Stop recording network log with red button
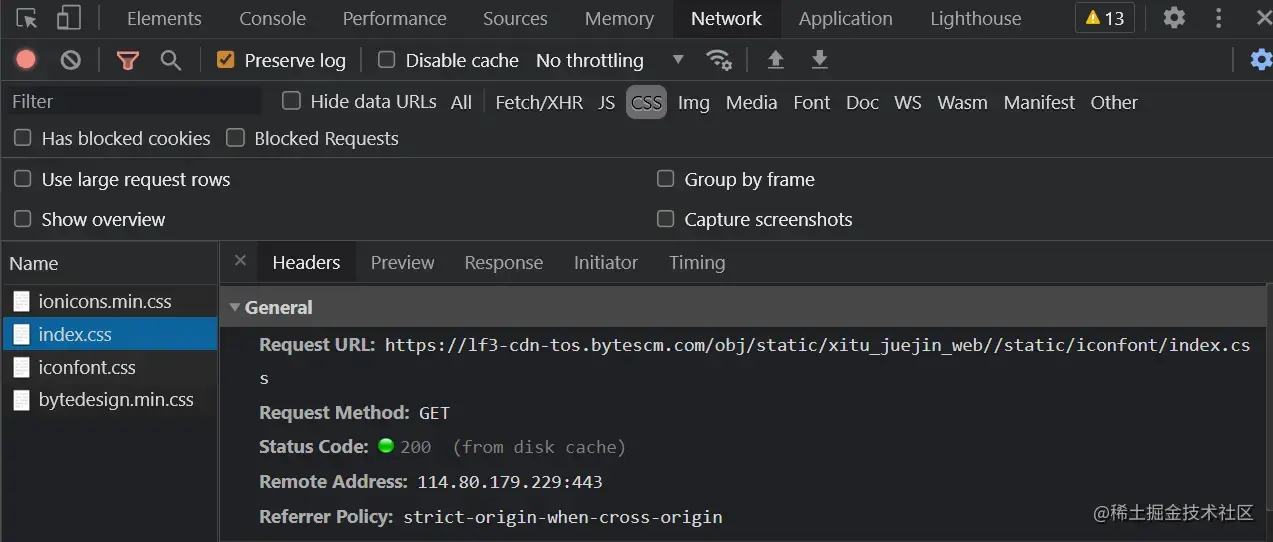The image size is (1273, 542). [x=26, y=60]
